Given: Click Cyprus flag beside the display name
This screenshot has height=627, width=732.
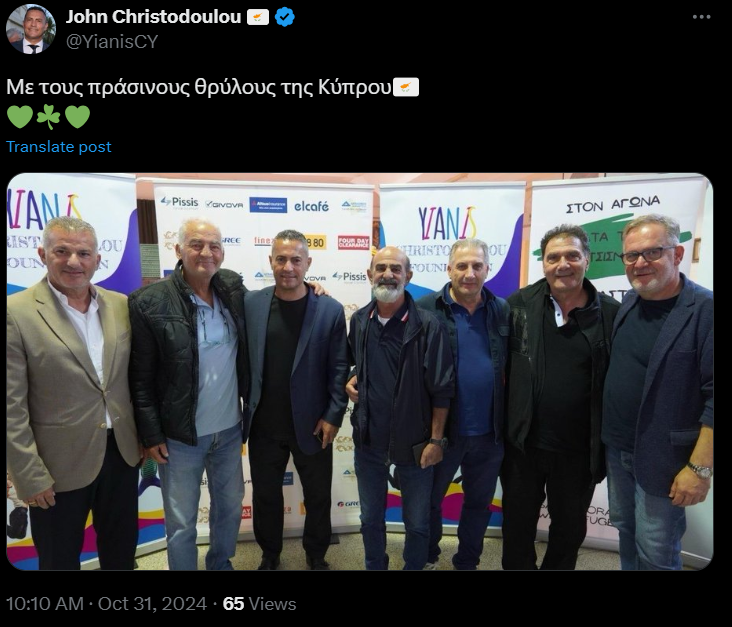Looking at the screenshot, I should 258,17.
